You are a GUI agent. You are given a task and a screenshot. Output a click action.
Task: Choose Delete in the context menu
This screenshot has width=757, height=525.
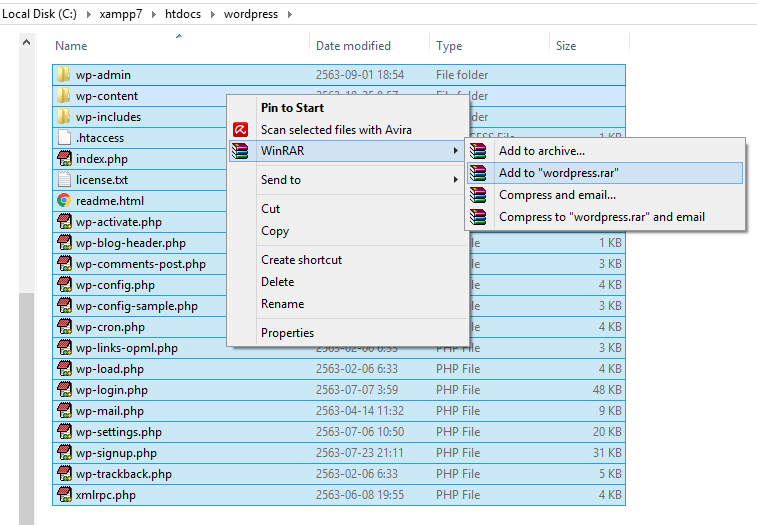pyautogui.click(x=348, y=282)
